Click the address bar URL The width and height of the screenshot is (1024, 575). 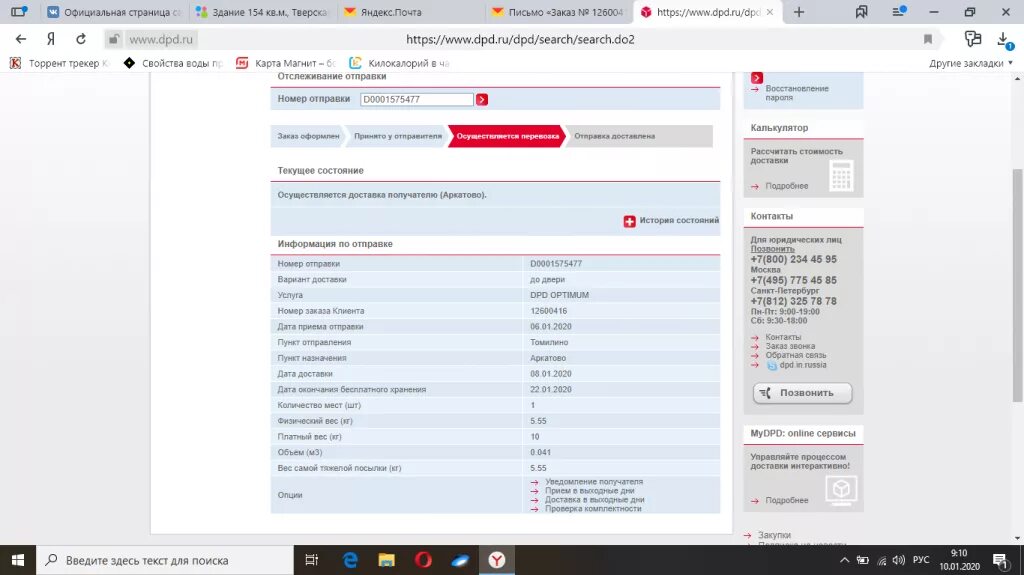pyautogui.click(x=520, y=39)
